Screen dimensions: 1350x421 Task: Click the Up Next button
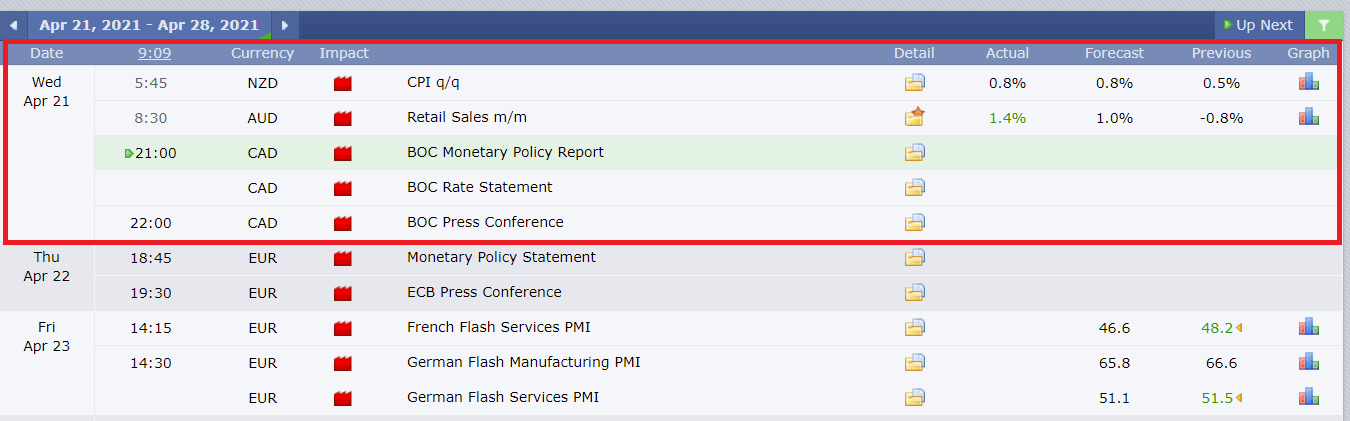1258,25
